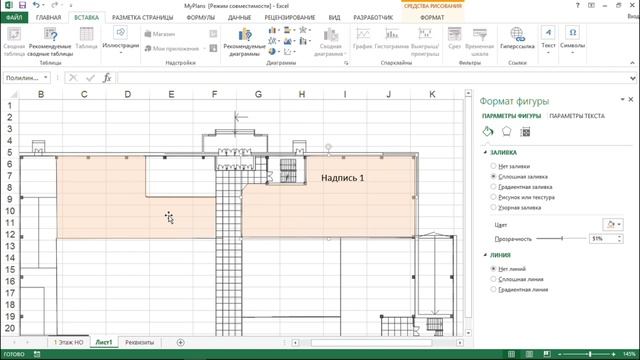Screen dimensions: 640x360
Task: Insert a column chart
Action: 273,30
